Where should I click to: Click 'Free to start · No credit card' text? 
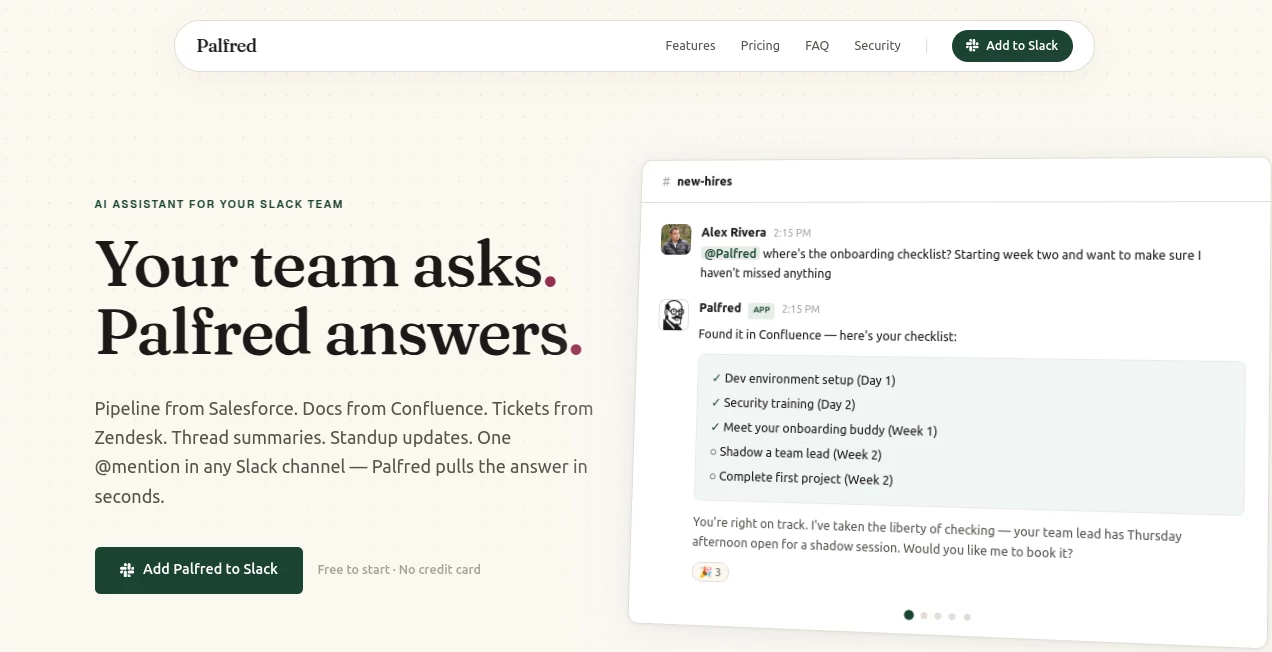(399, 570)
